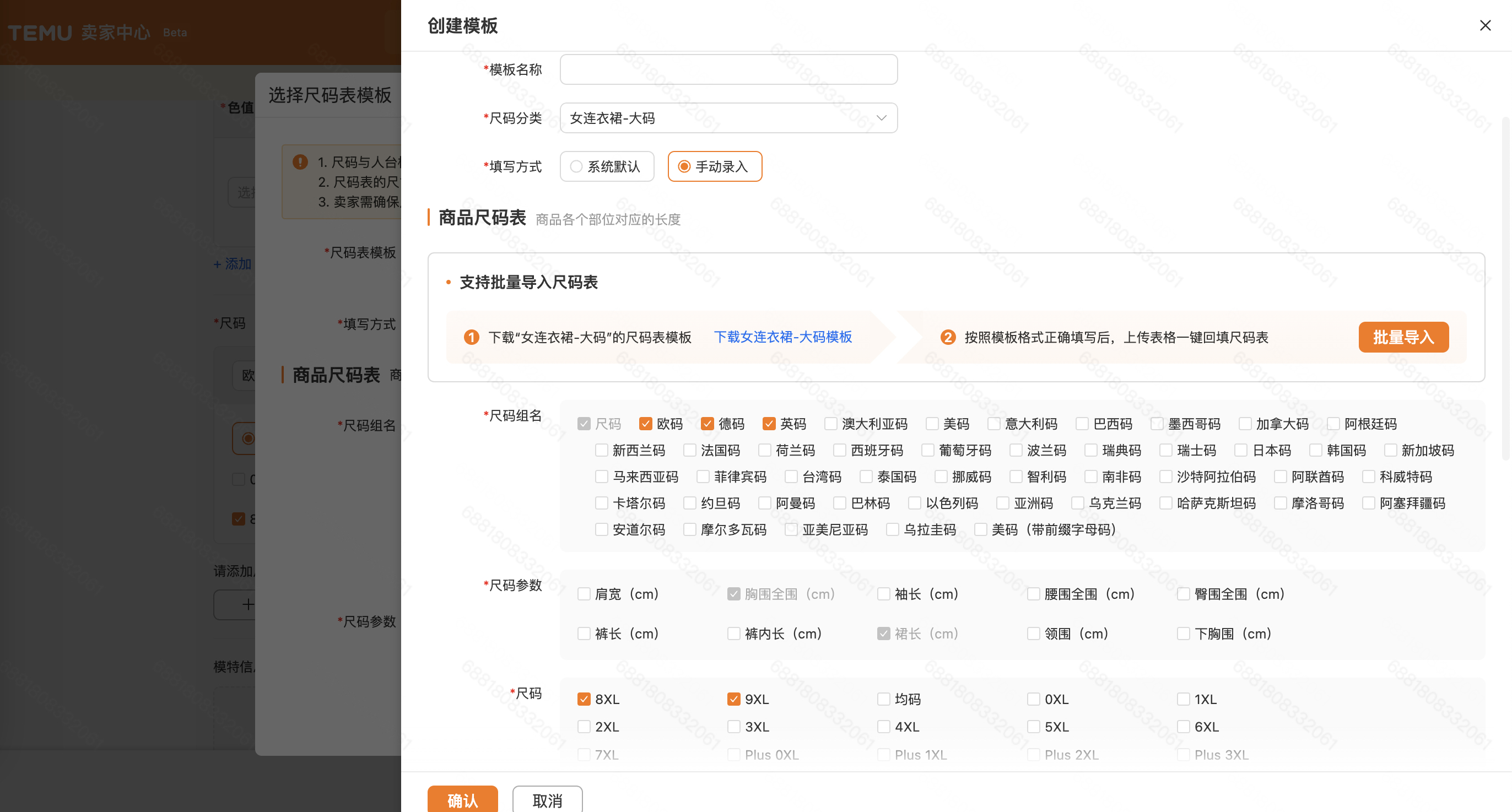This screenshot has width=1512, height=812.
Task: Click the 模板名称 input field
Action: tap(728, 69)
